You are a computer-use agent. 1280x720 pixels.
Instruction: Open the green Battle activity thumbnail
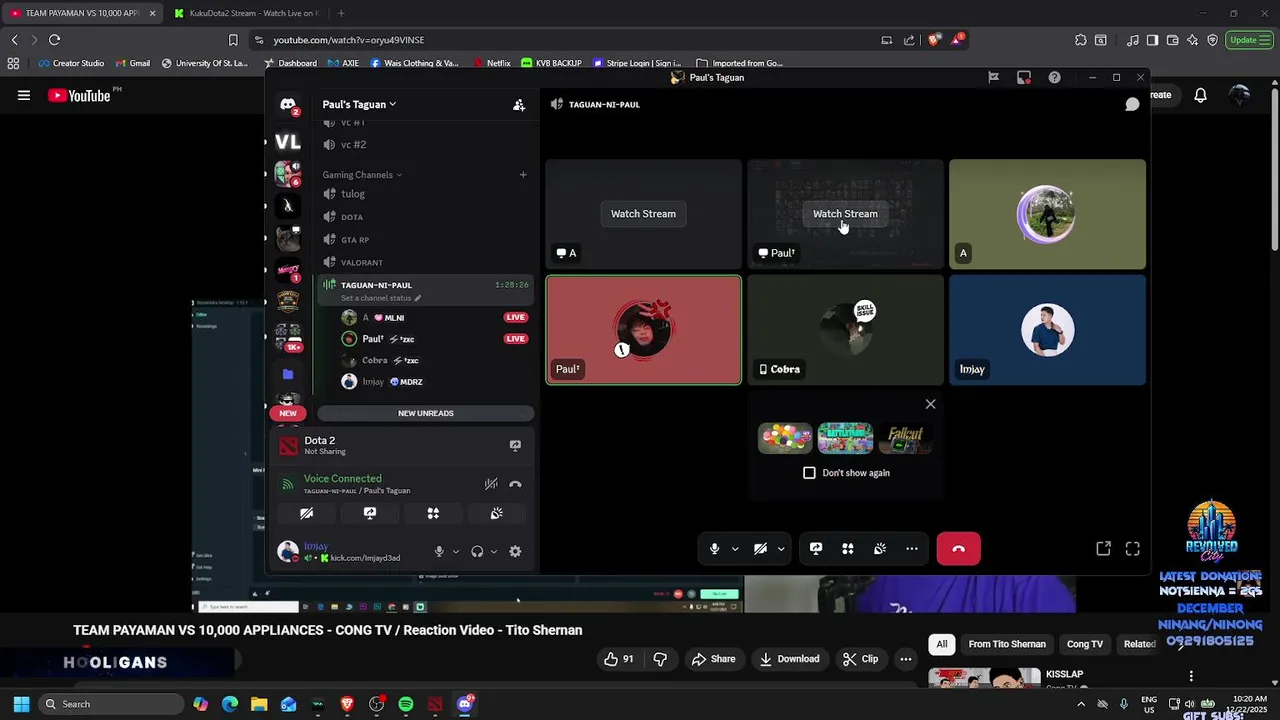845,438
